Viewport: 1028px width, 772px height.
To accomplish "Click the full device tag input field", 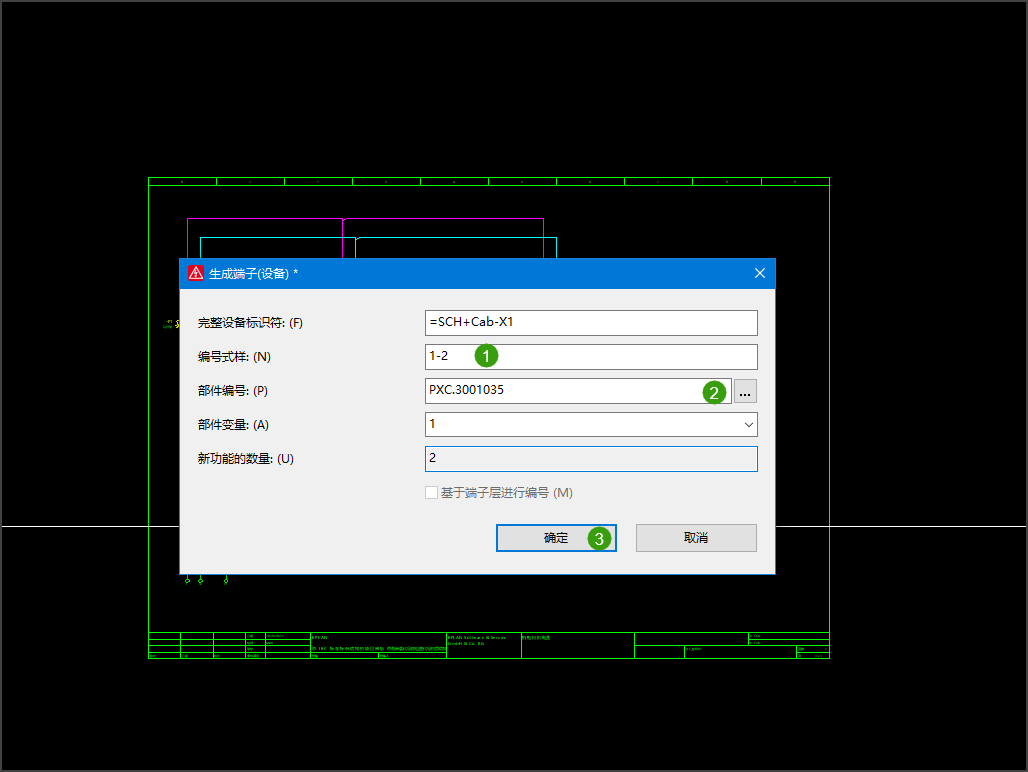I will 591,322.
